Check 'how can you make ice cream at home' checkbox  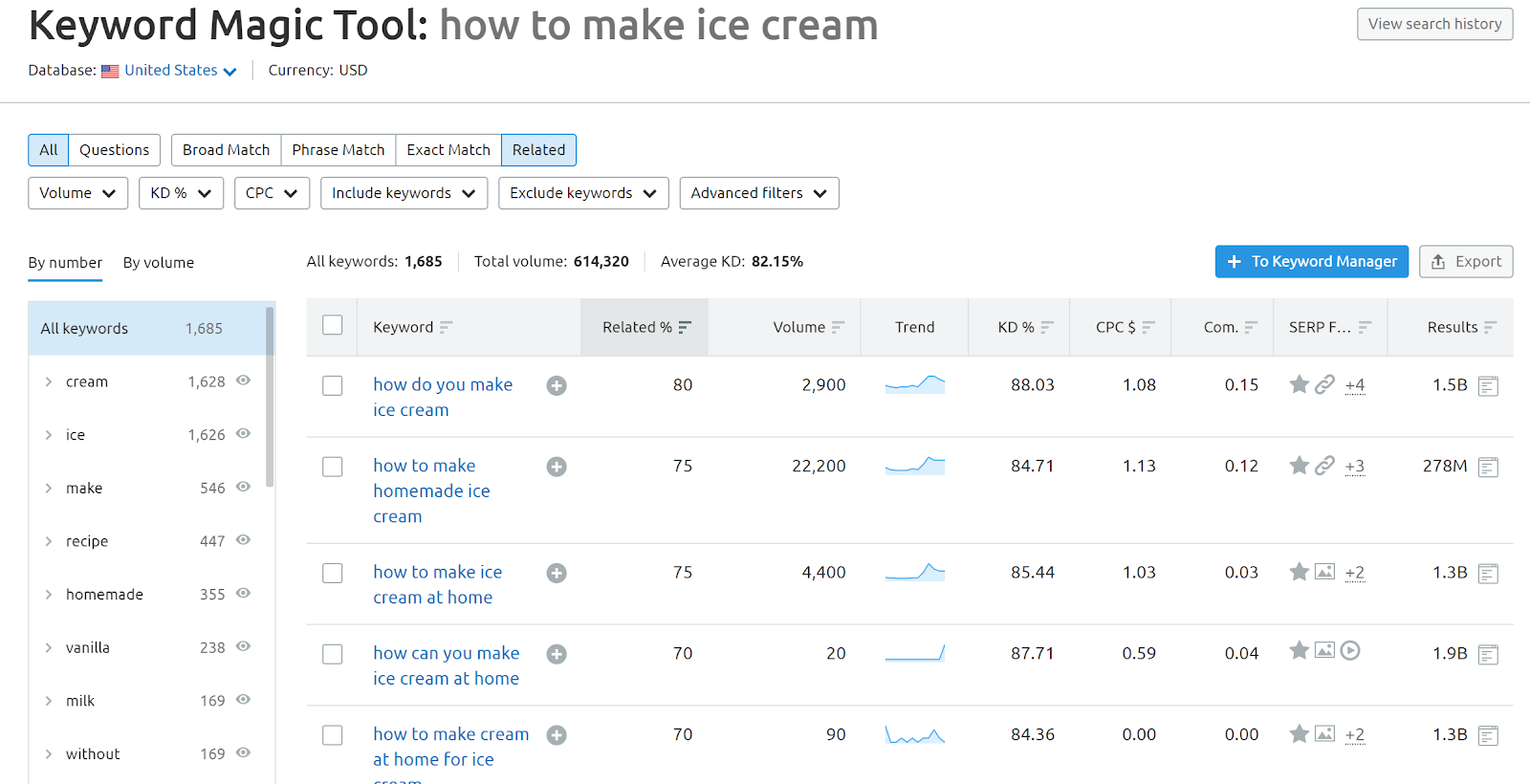[333, 654]
